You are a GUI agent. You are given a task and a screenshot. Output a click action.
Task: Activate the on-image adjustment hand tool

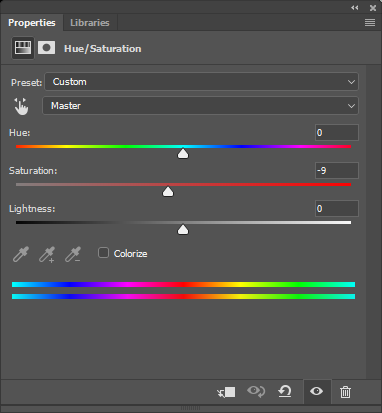click(x=21, y=106)
